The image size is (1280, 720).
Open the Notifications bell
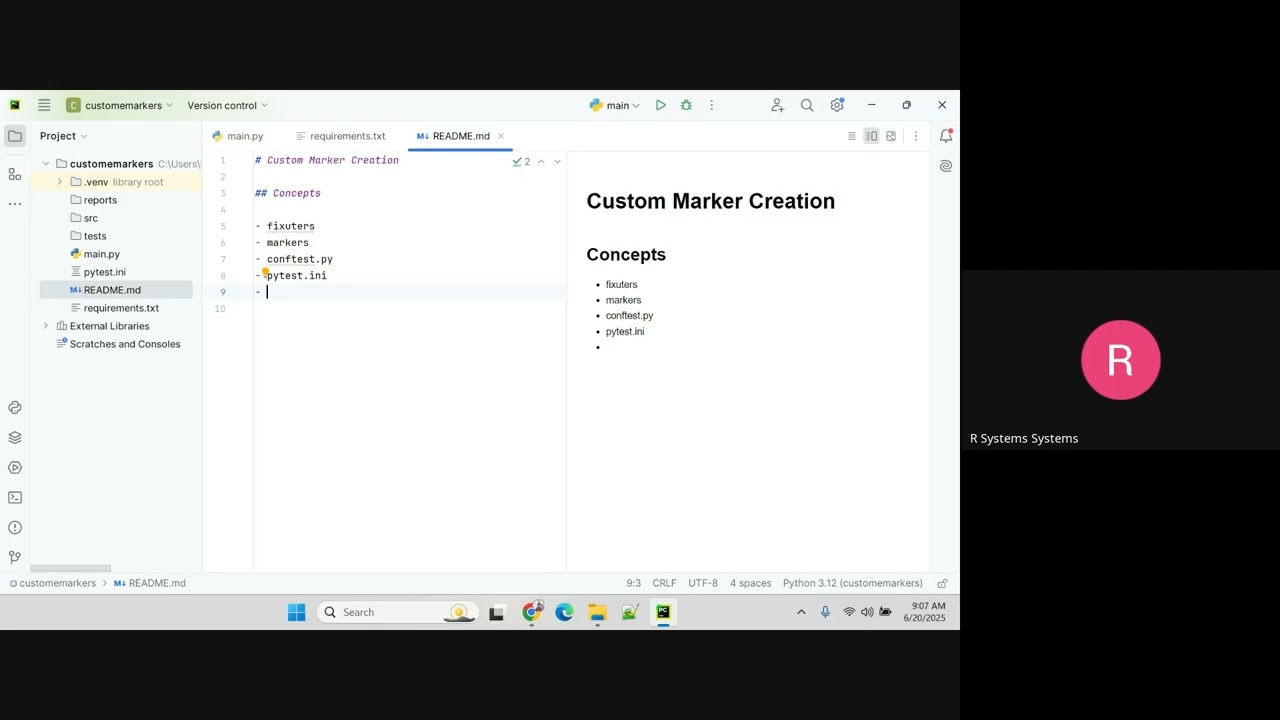point(946,136)
